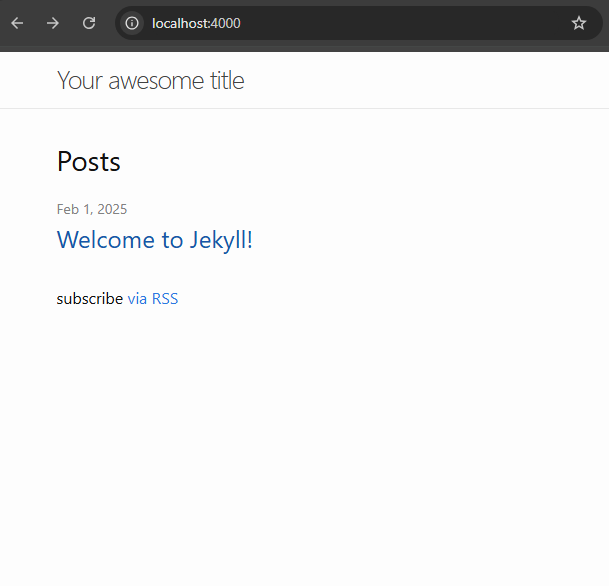This screenshot has height=586, width=609.
Task: Go back with the browser back arrow
Action: [x=17, y=23]
